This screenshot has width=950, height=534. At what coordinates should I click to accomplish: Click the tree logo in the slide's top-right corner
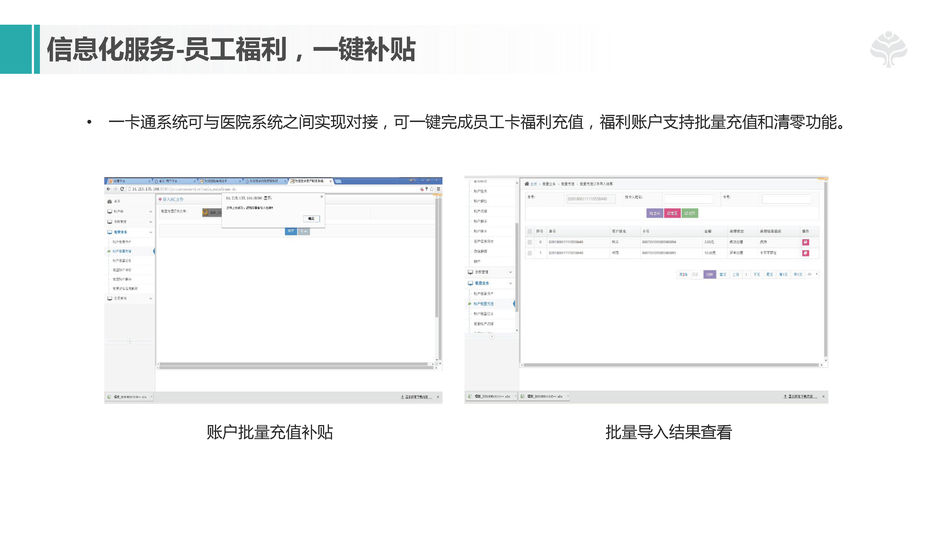(887, 50)
